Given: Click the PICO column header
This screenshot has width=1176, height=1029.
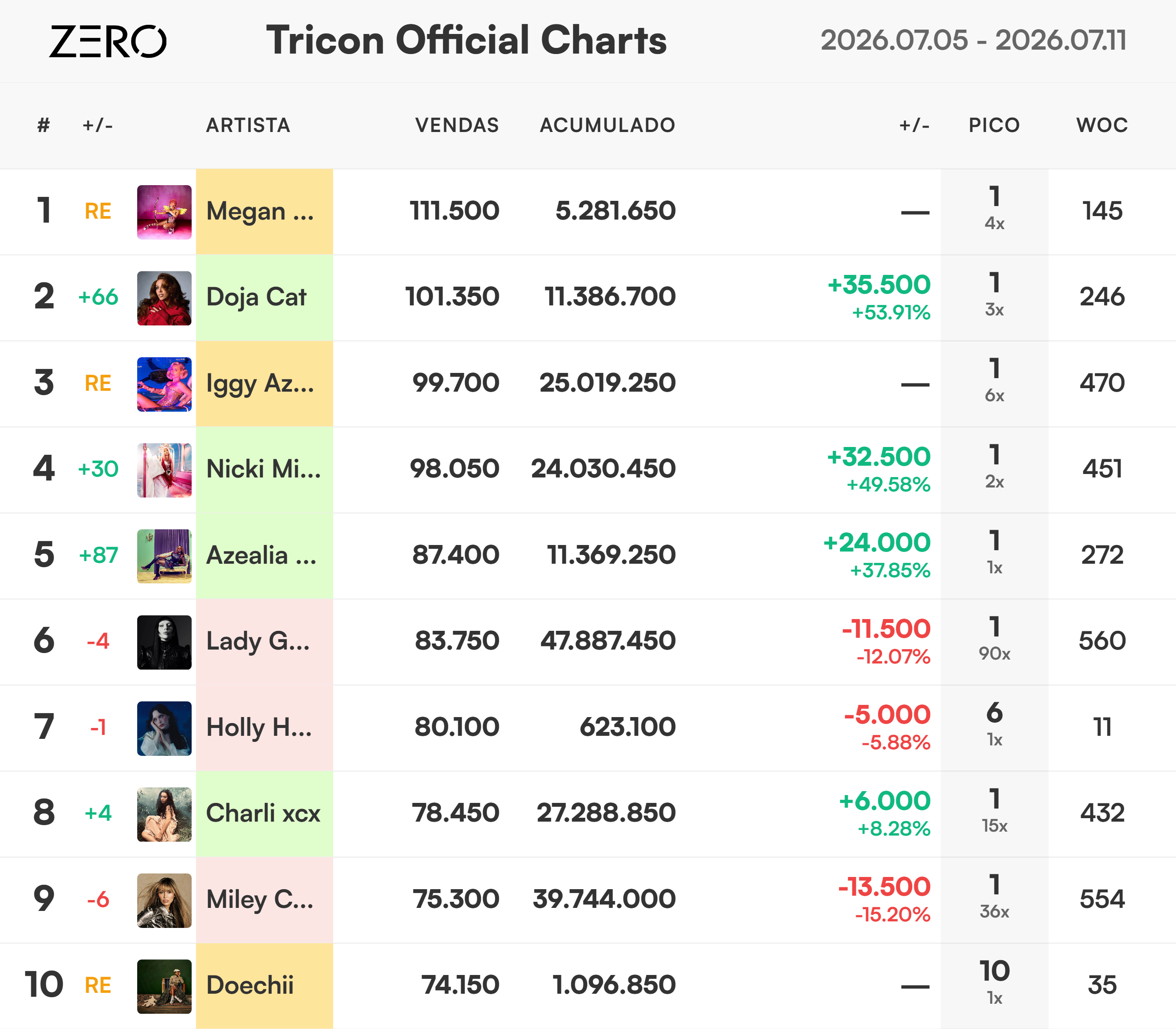Looking at the screenshot, I should coord(994,125).
